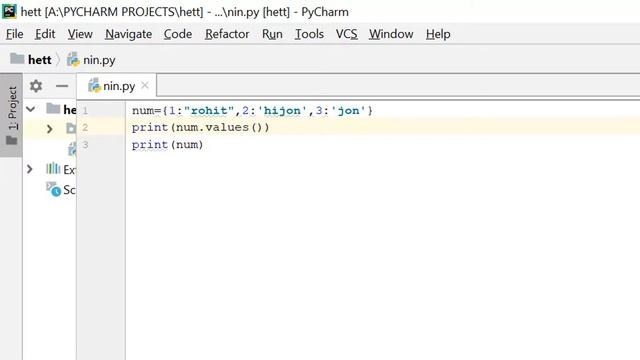640x360 pixels.
Task: Click line number 2 in gutter
Action: pyautogui.click(x=85, y=127)
